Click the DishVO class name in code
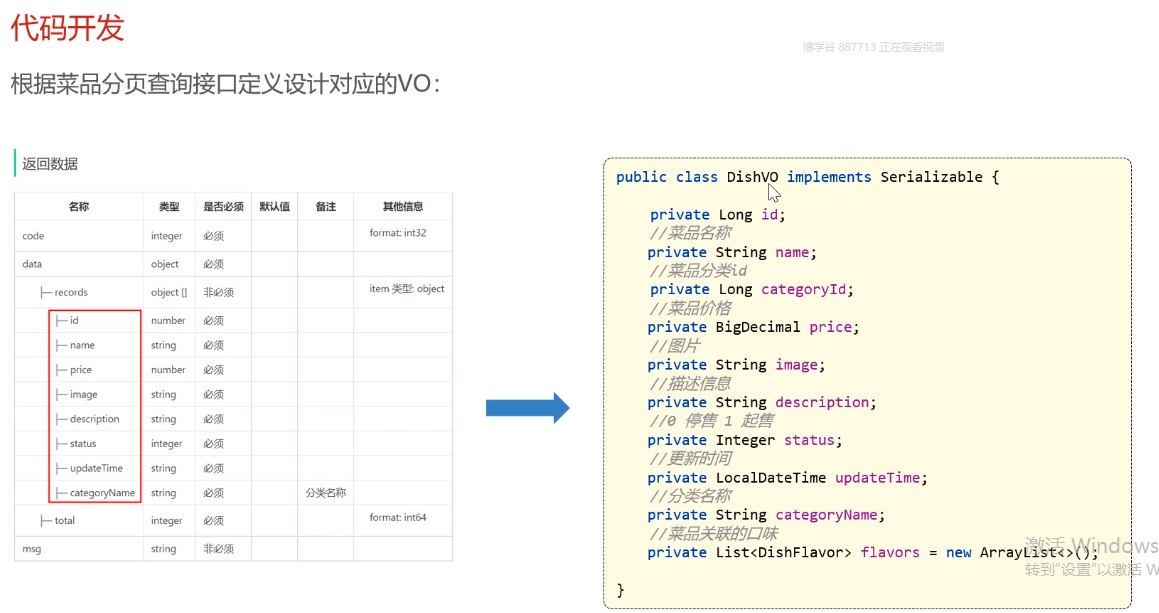Screen dimensions: 1159x613 click(752, 177)
